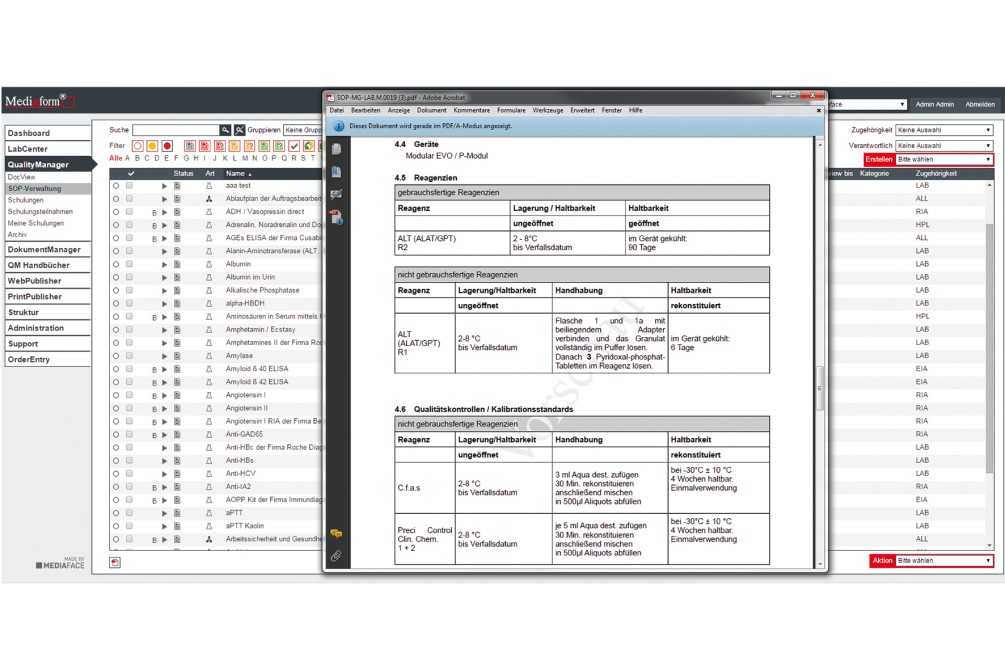The width and height of the screenshot is (1005, 670).
Task: Open Acrobat attachments paperclip icon
Action: point(336,556)
